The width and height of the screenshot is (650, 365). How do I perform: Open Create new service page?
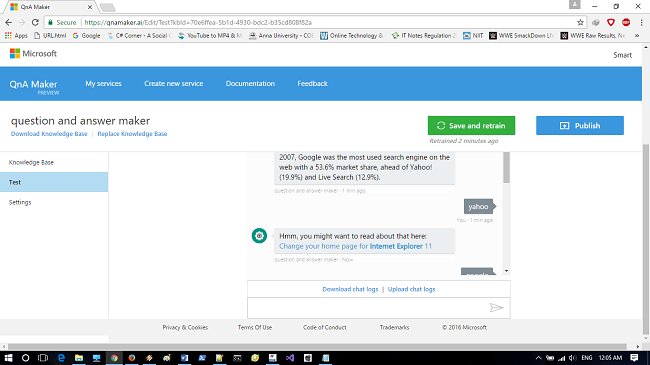click(x=174, y=83)
